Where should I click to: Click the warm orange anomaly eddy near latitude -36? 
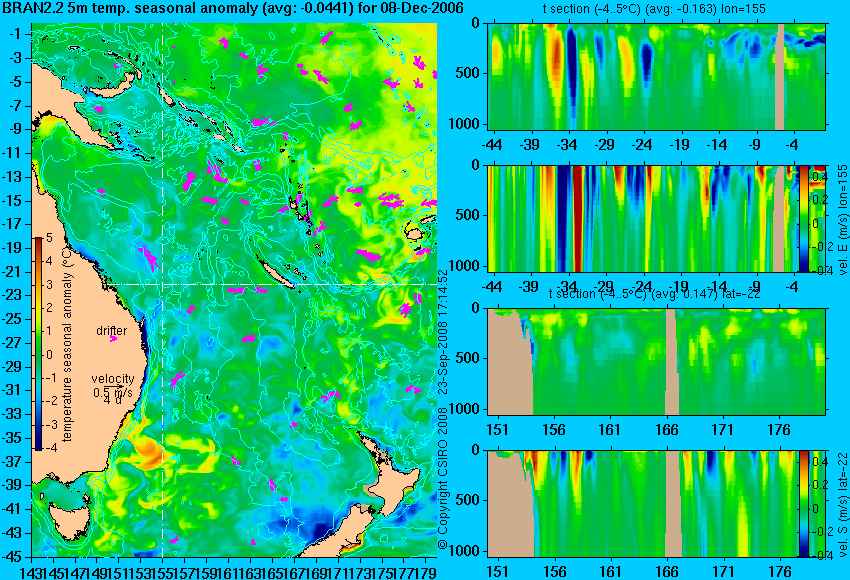(x=148, y=452)
